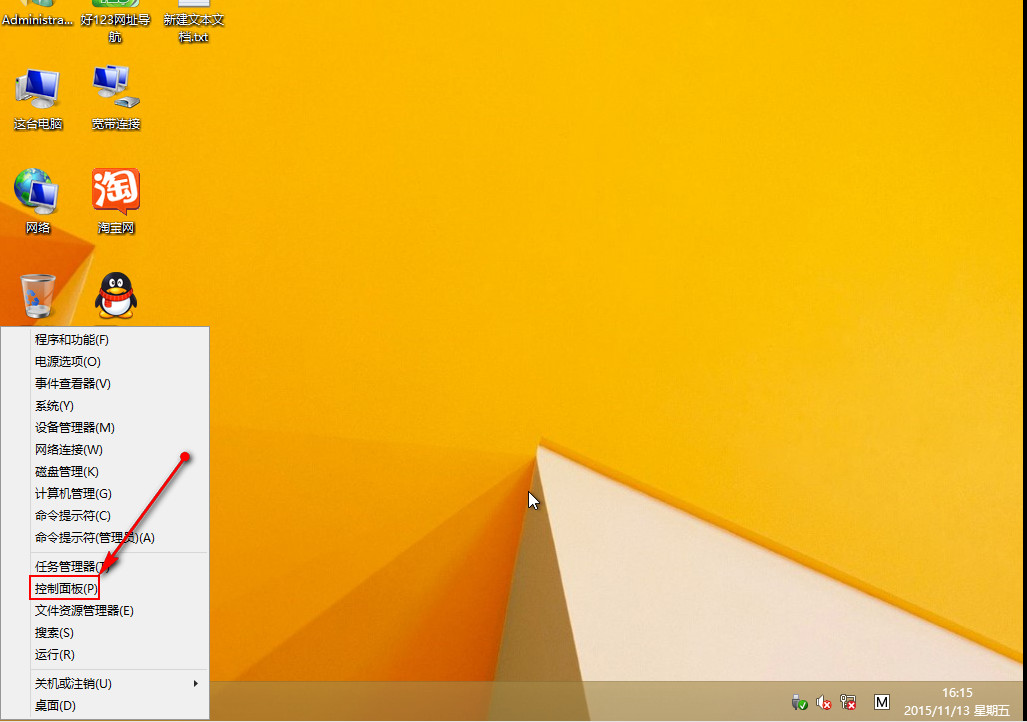
Task: Select the QQ penguin desktop icon
Action: tap(116, 296)
